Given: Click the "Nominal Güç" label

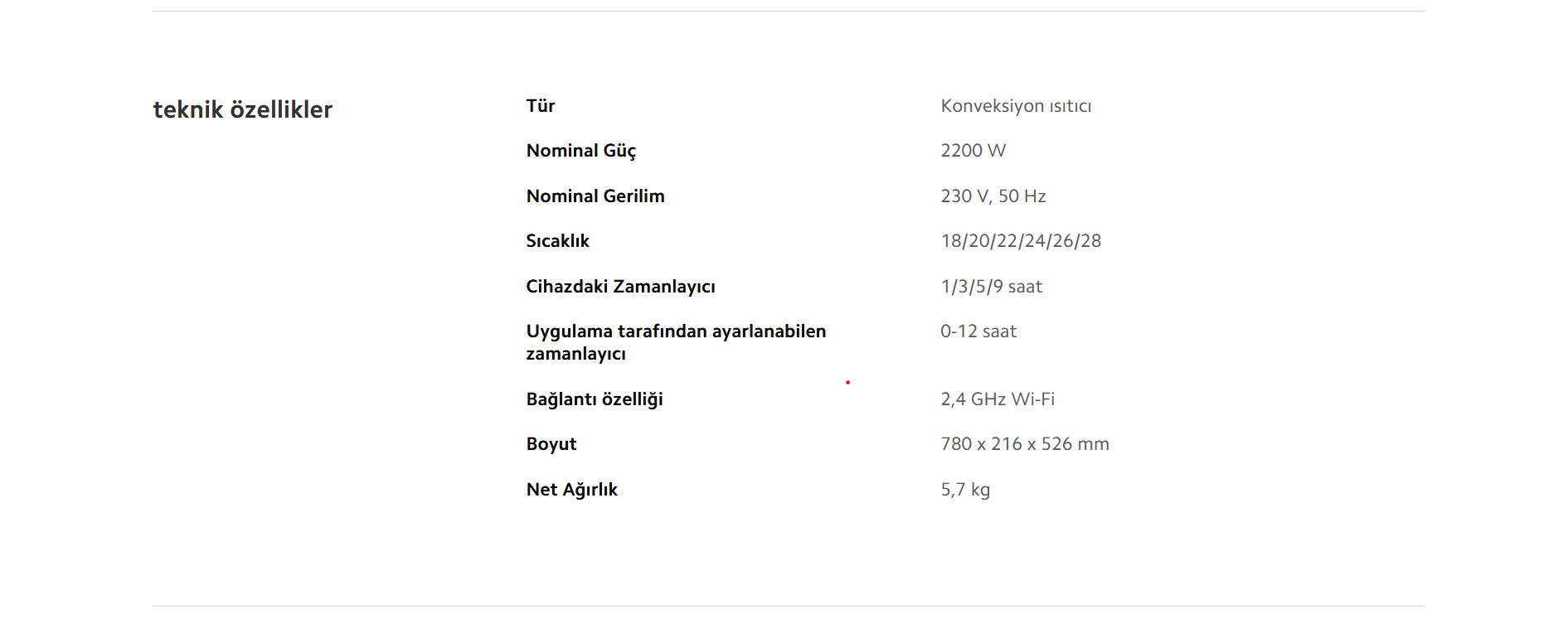Looking at the screenshot, I should [581, 151].
